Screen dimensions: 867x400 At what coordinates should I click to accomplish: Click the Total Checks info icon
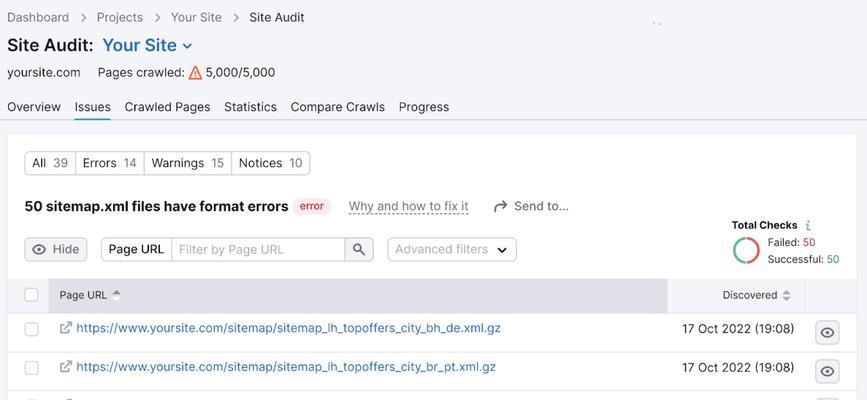tap(808, 225)
